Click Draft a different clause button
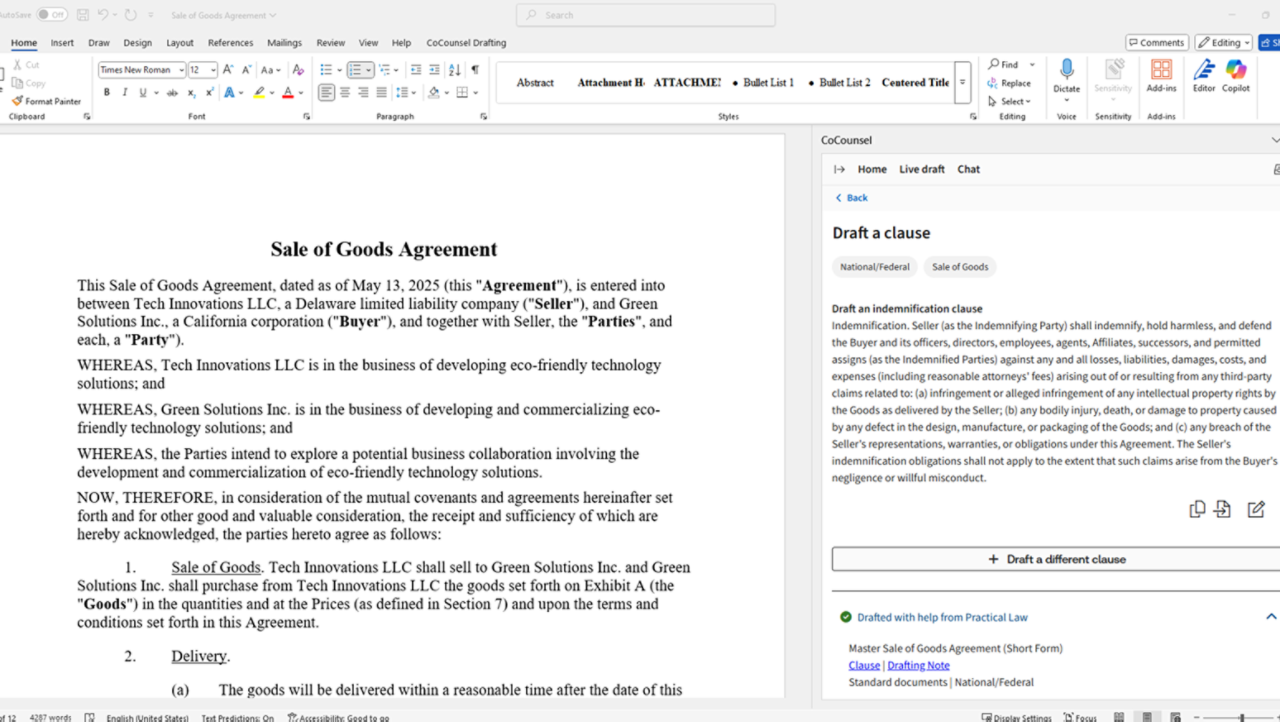The image size is (1280, 722). click(1057, 559)
